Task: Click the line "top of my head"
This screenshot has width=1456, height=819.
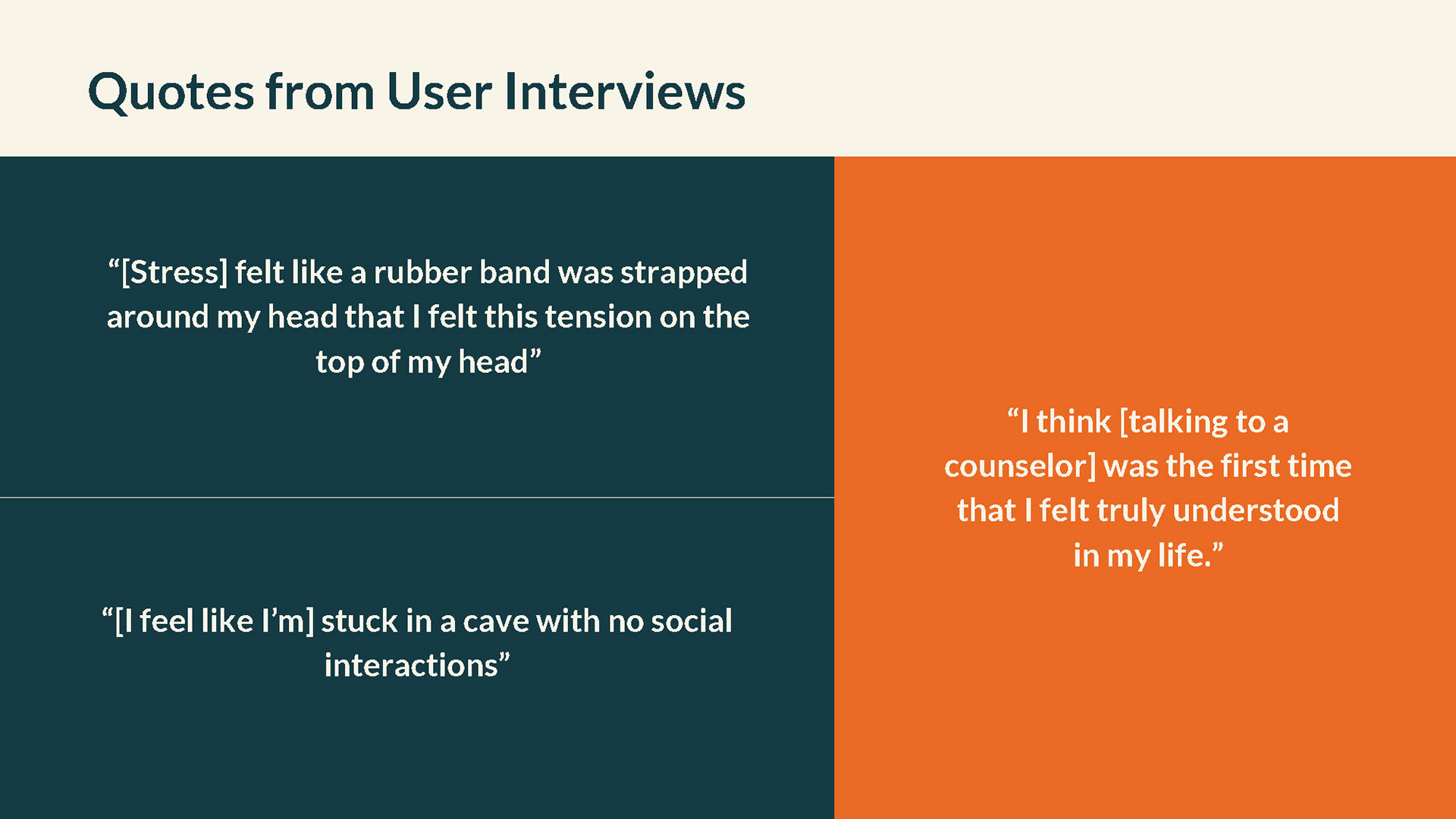Action: [428, 362]
